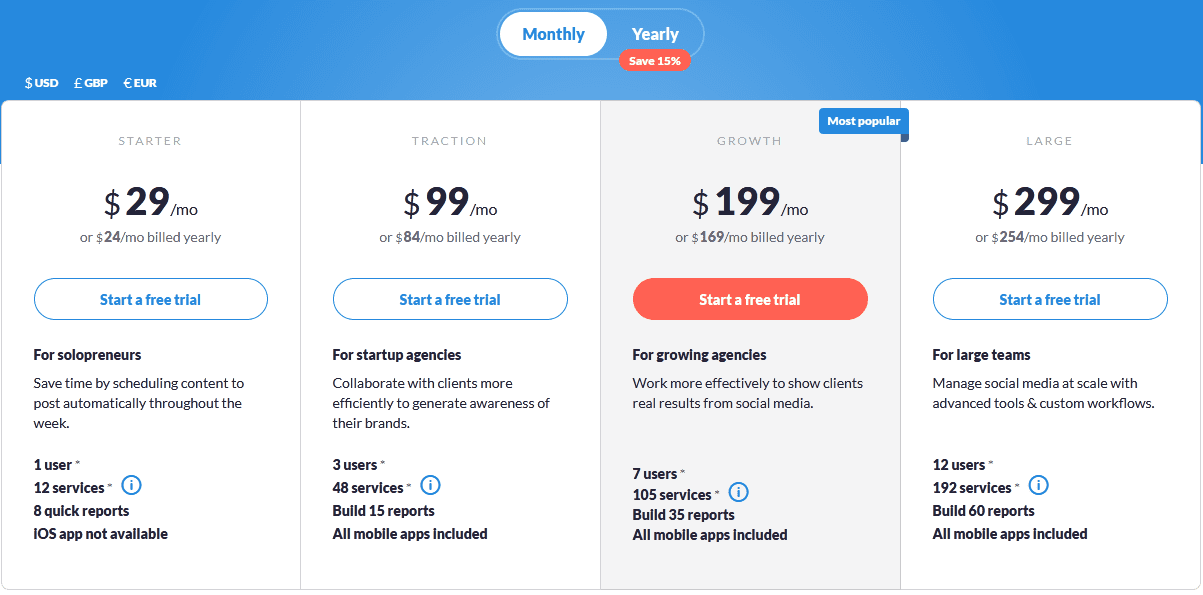View info about Growth's 105 services
The height and width of the screenshot is (595, 1203).
coord(738,492)
